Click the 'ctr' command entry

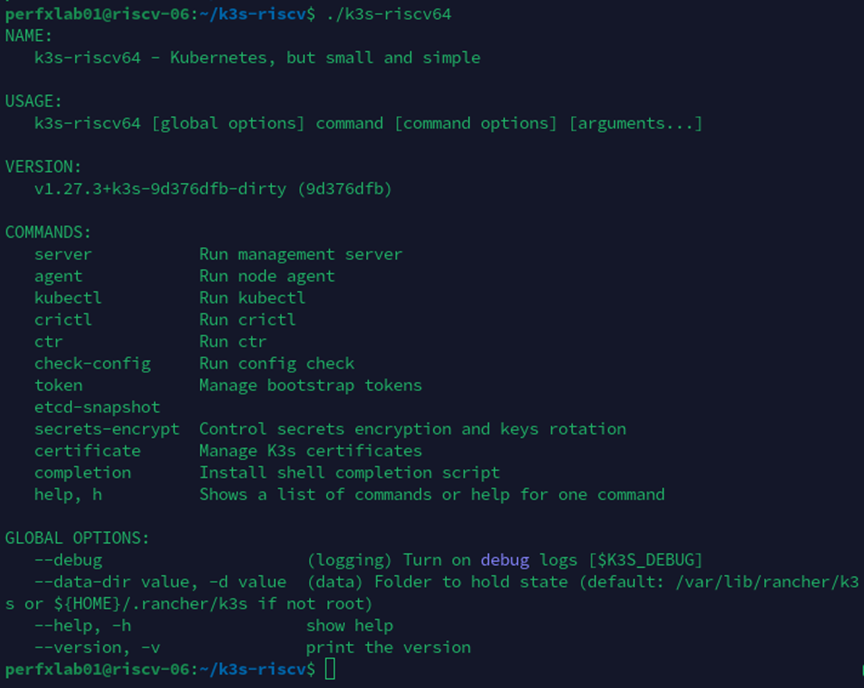(48, 342)
